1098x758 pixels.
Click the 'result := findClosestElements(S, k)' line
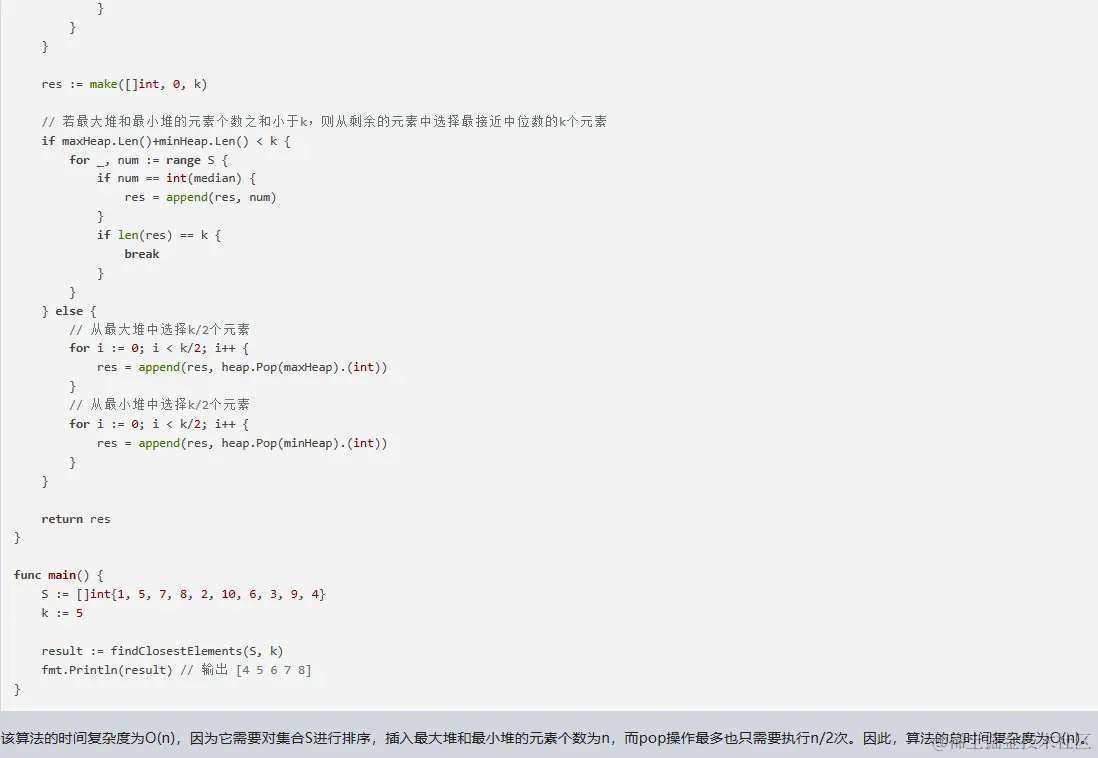click(x=162, y=652)
